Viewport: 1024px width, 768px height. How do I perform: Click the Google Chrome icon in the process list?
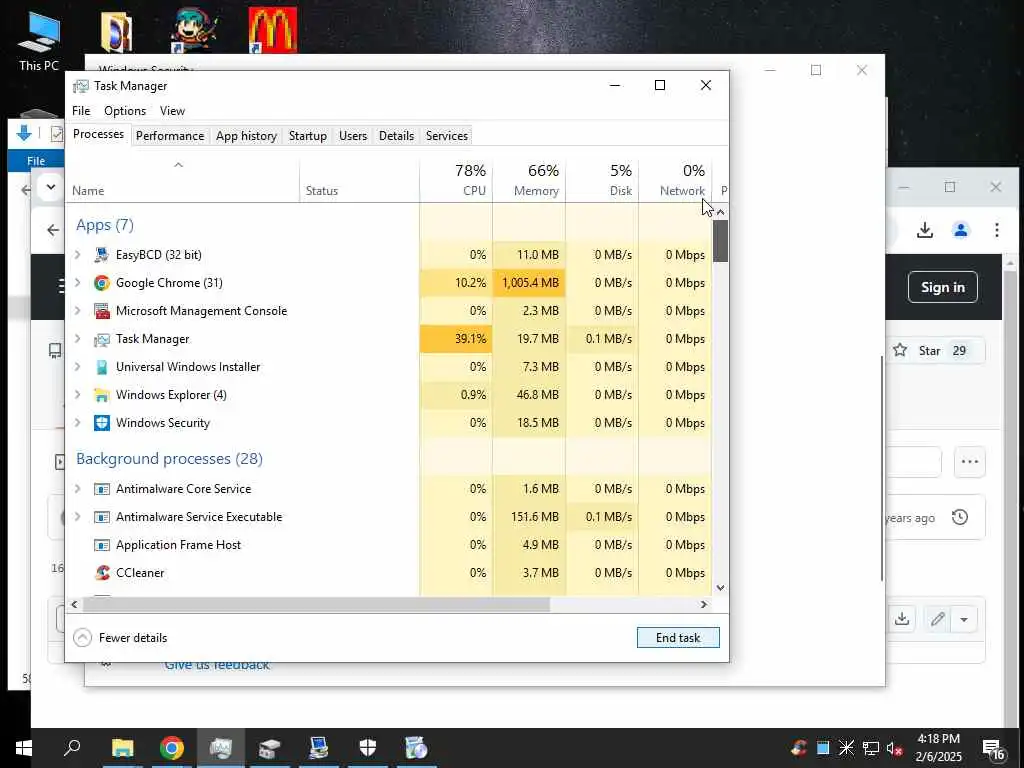(x=102, y=283)
